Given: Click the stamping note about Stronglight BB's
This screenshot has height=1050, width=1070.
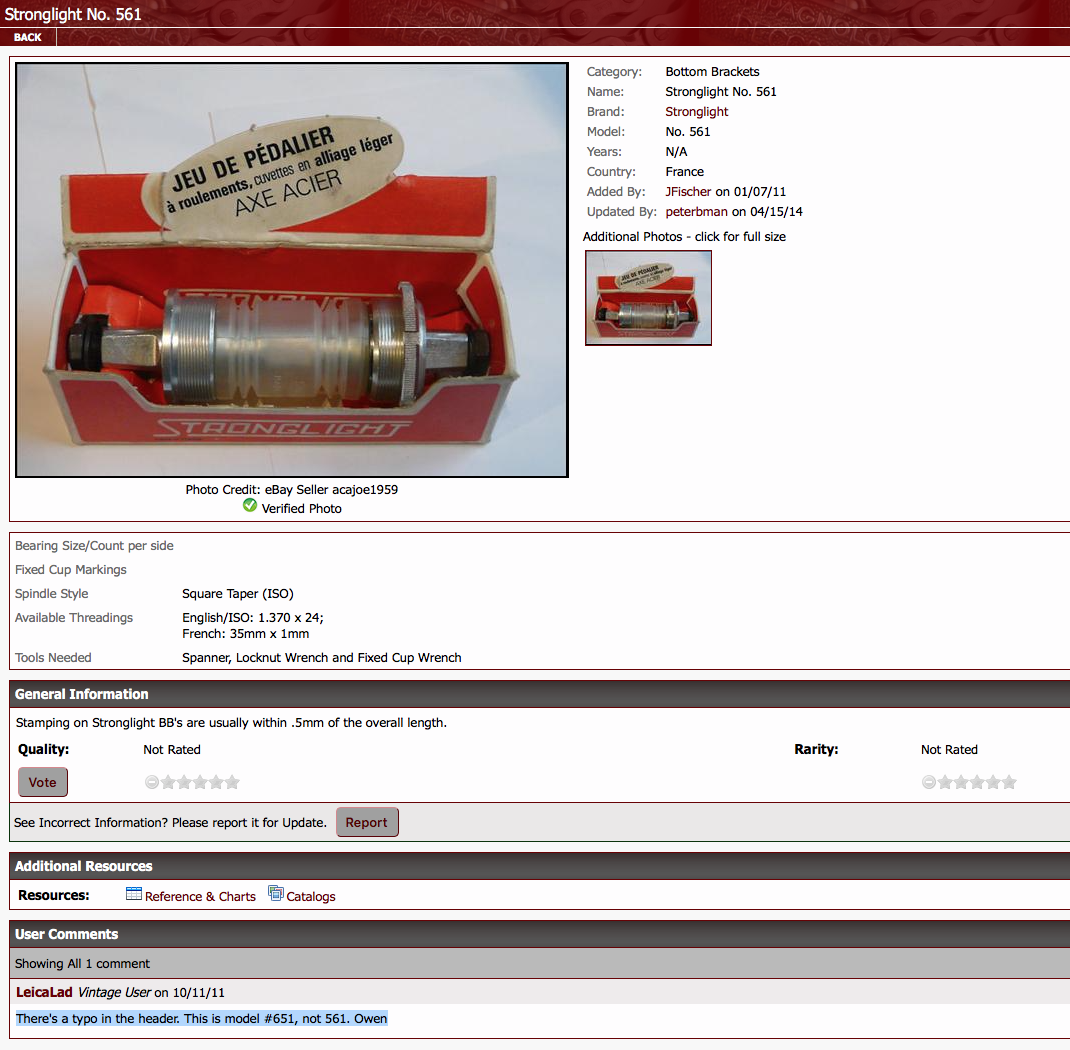Looking at the screenshot, I should click(231, 723).
